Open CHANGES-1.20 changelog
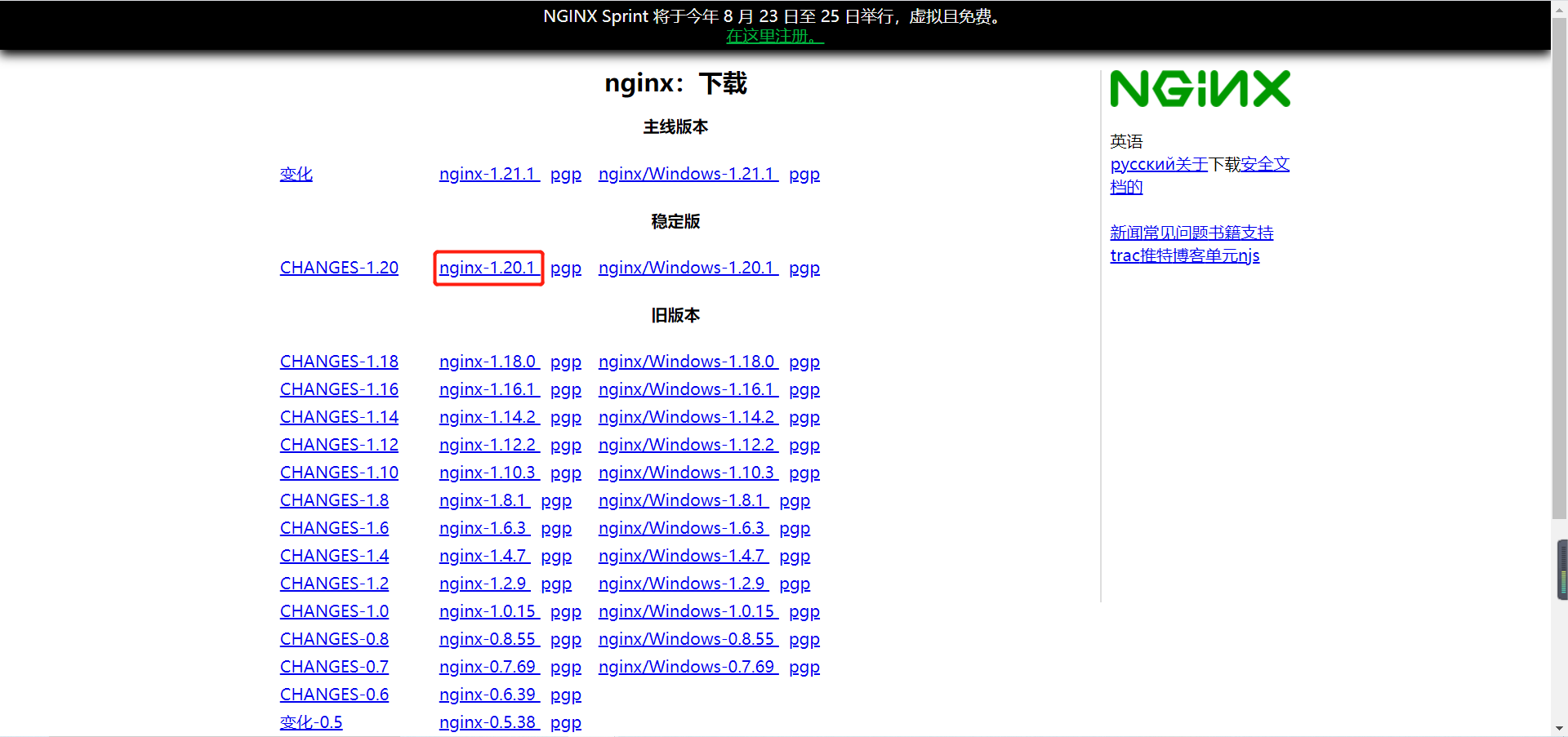 tap(338, 268)
